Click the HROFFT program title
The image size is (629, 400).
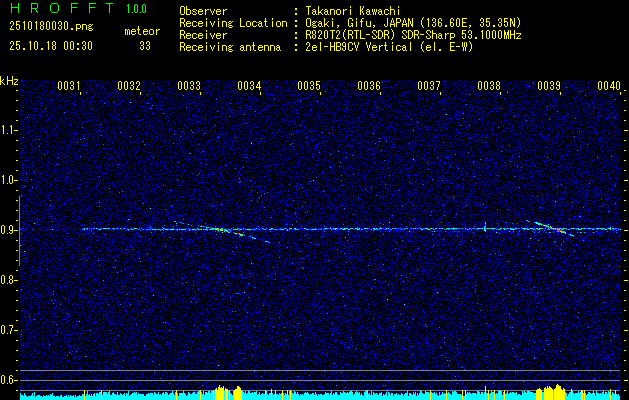(x=61, y=8)
